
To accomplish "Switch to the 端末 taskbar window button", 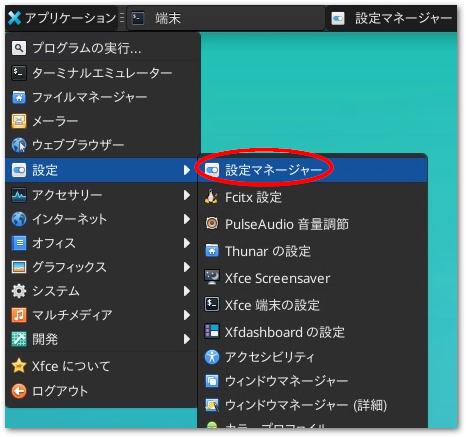I will pos(226,18).
